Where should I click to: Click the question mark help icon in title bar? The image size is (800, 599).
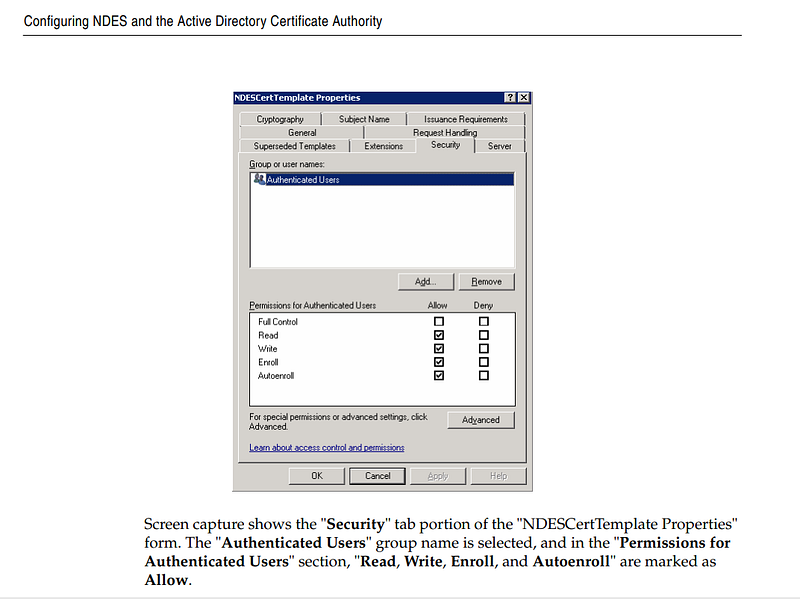(x=510, y=97)
